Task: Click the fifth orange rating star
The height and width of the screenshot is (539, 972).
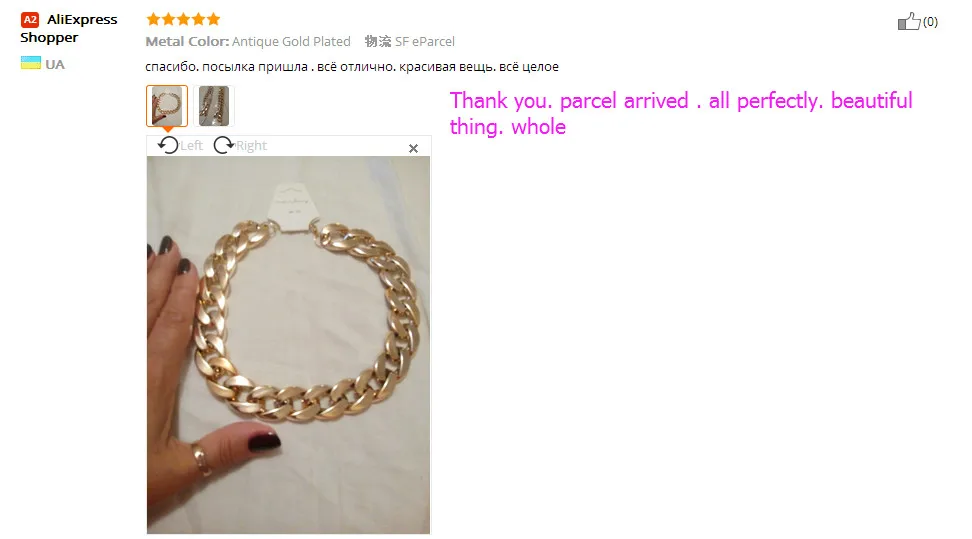Action: tap(213, 19)
